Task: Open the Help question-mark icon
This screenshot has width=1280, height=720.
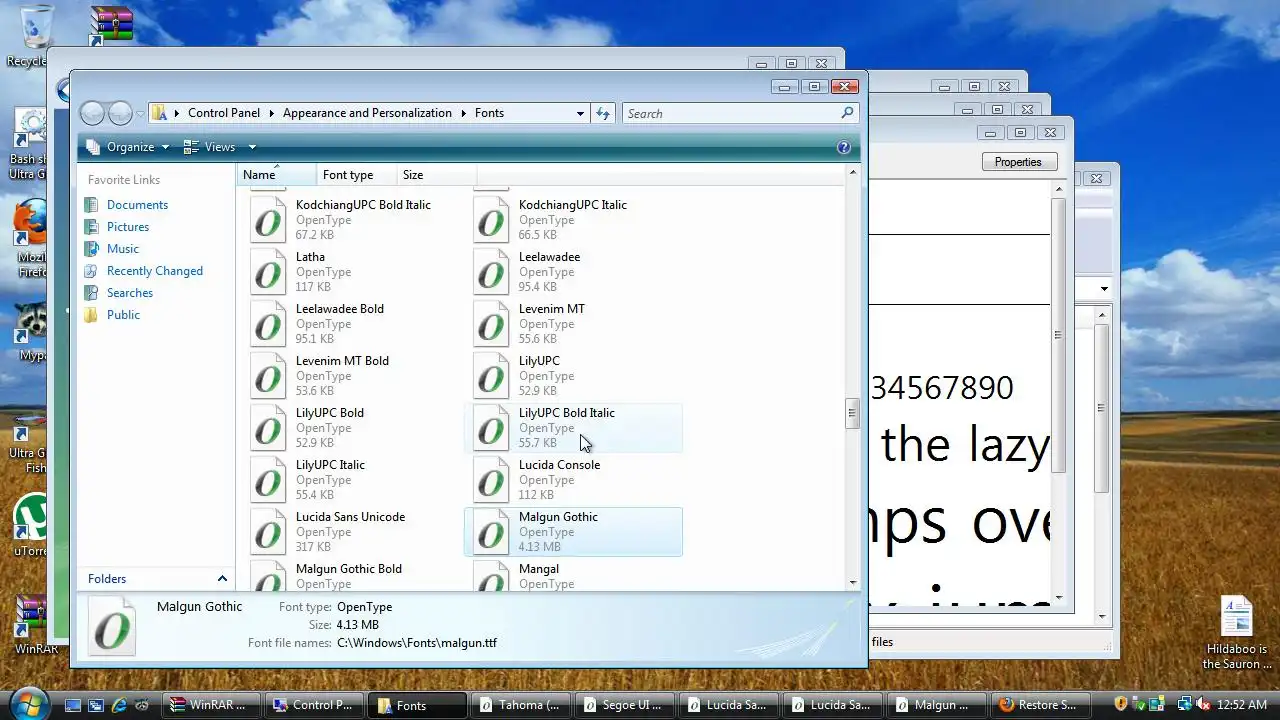Action: [x=844, y=147]
